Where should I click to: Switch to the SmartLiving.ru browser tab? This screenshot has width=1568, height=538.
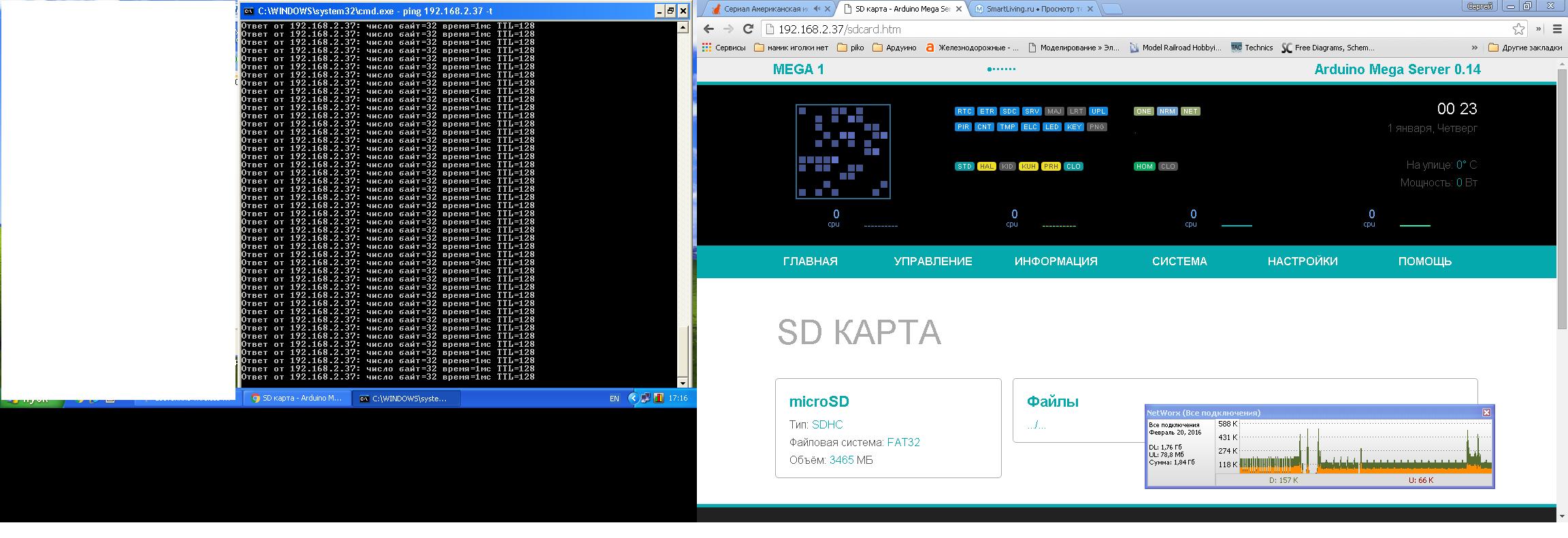point(1032,9)
